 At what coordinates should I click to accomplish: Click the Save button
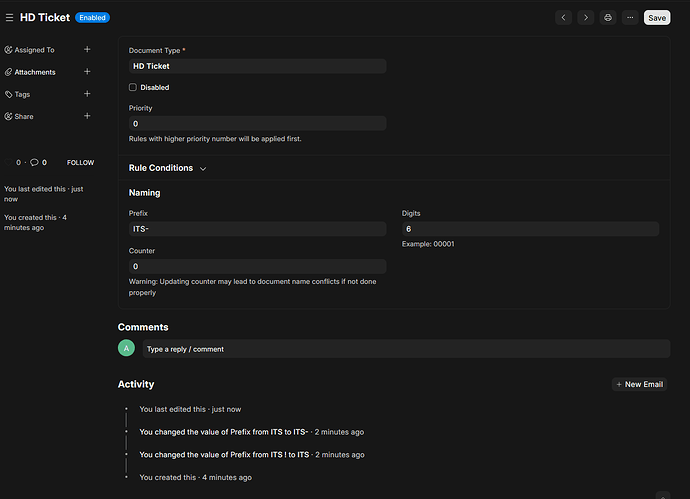pos(657,18)
